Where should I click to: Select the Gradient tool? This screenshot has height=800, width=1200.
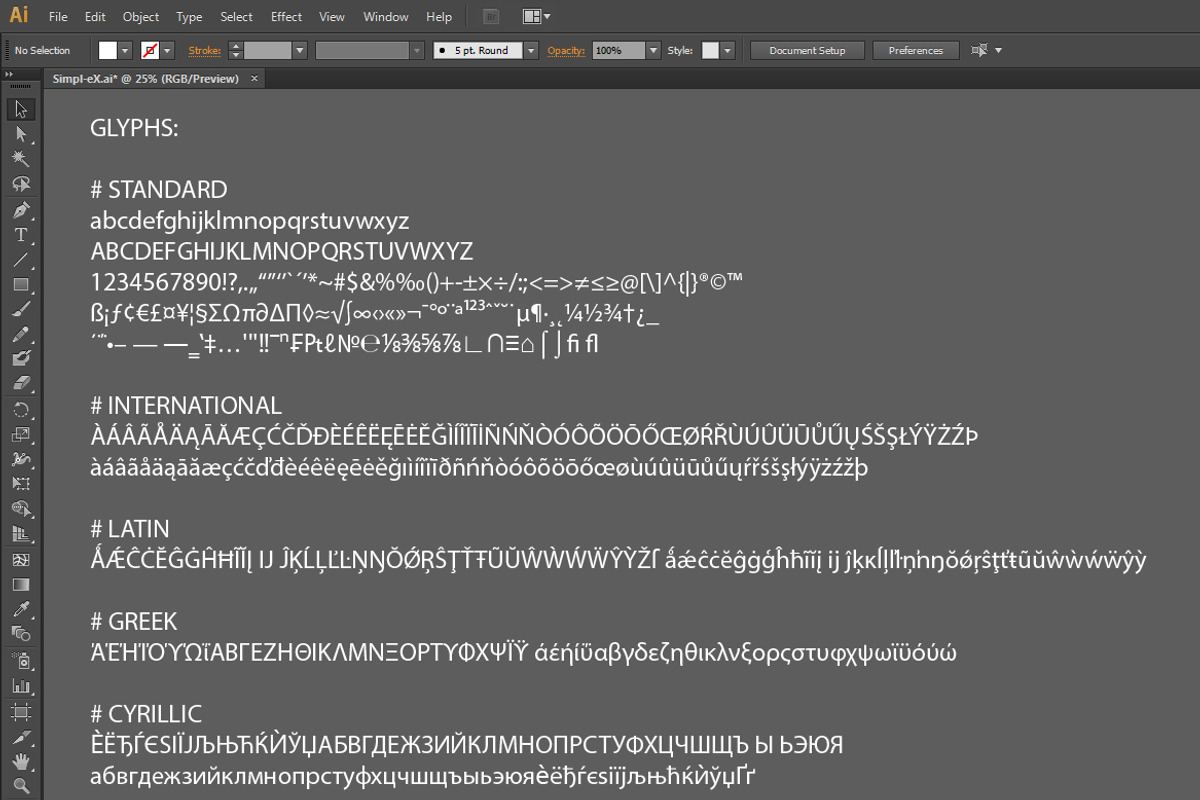click(x=21, y=585)
